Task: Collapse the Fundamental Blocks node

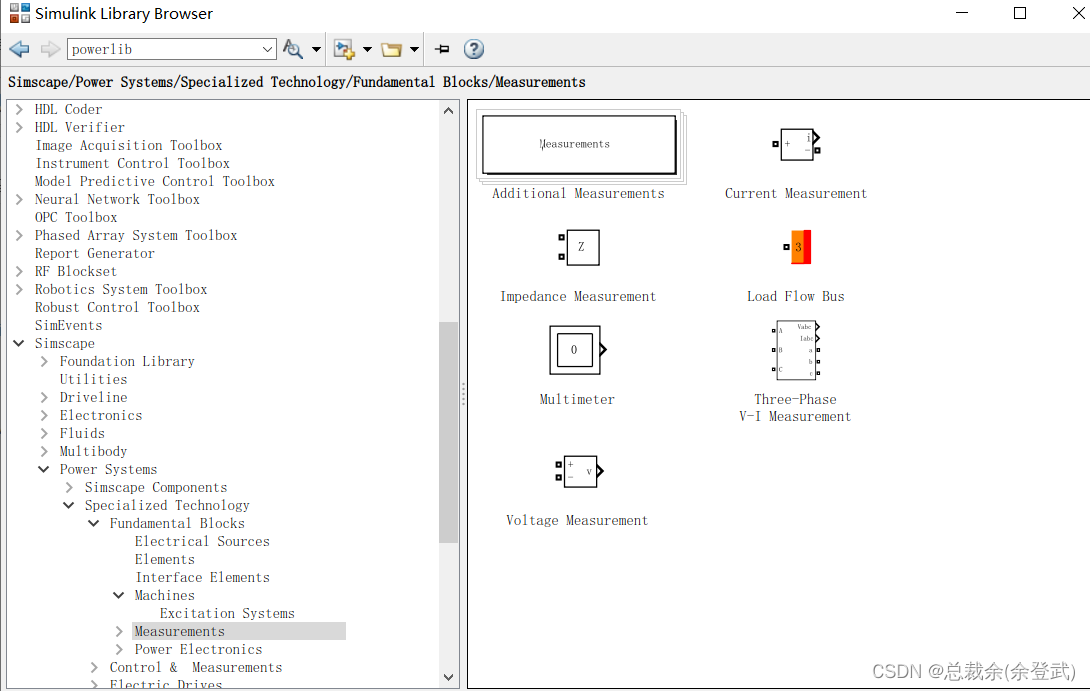Action: (x=94, y=523)
